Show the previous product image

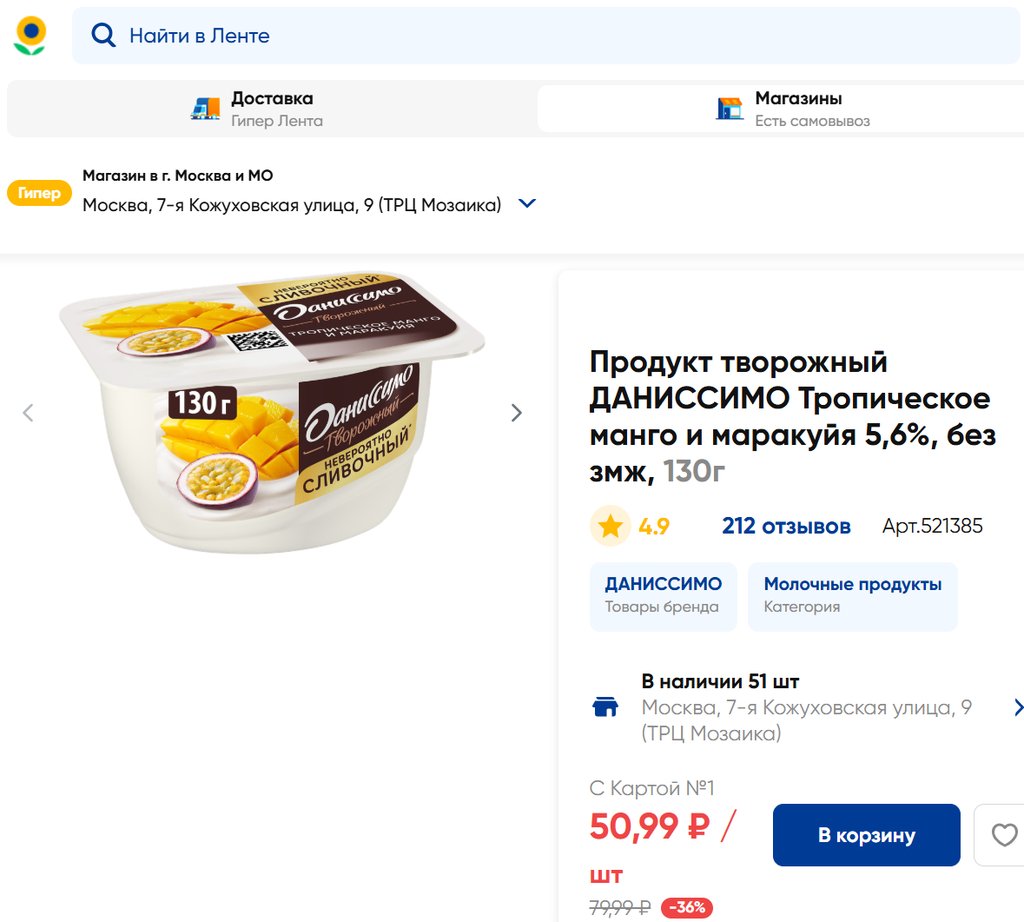click(x=28, y=413)
